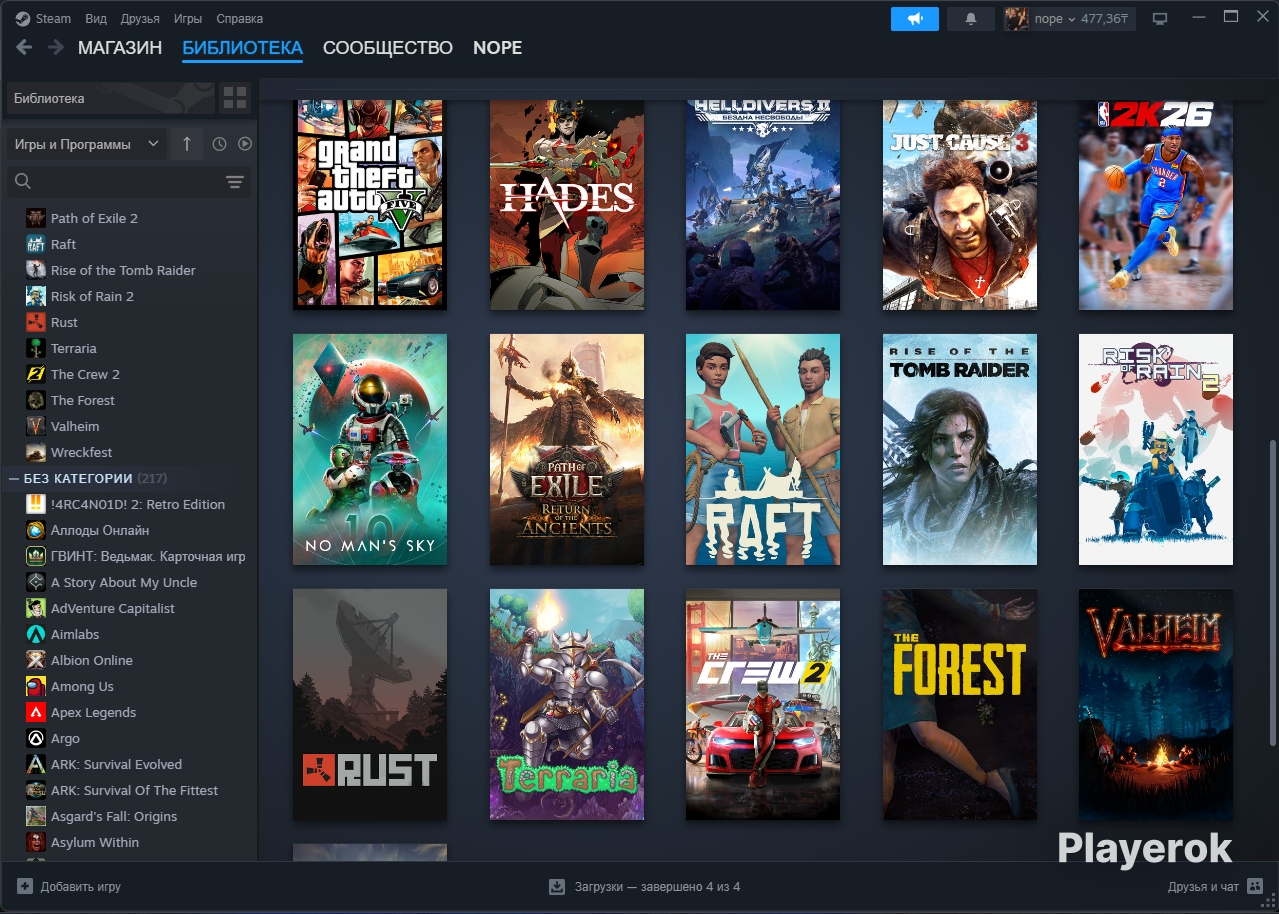
Task: Click the Argo icon in sidebar
Action: 36,738
